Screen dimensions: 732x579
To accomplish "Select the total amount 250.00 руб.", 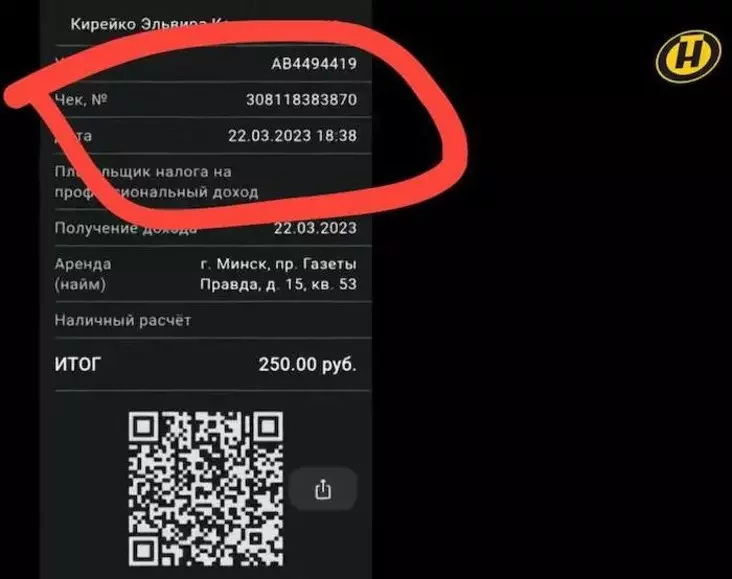I will (x=308, y=364).
